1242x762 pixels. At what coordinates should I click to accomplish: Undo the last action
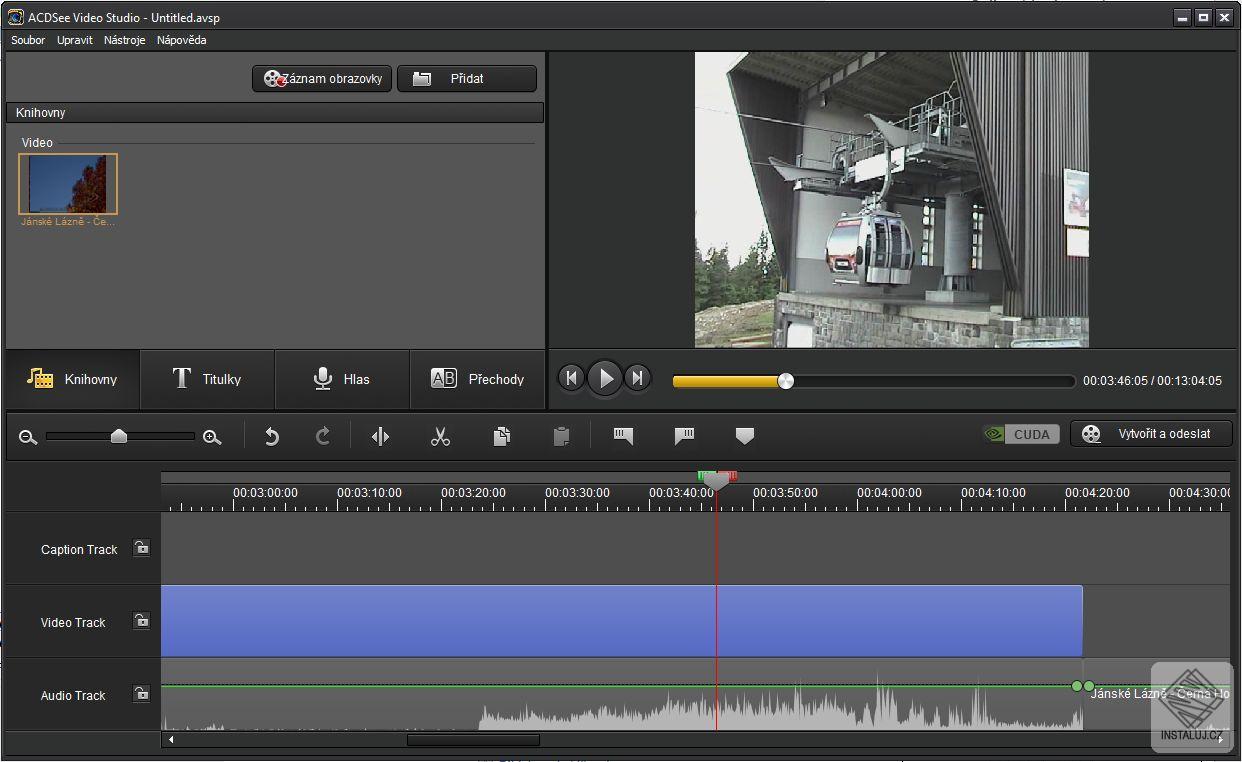coord(271,436)
